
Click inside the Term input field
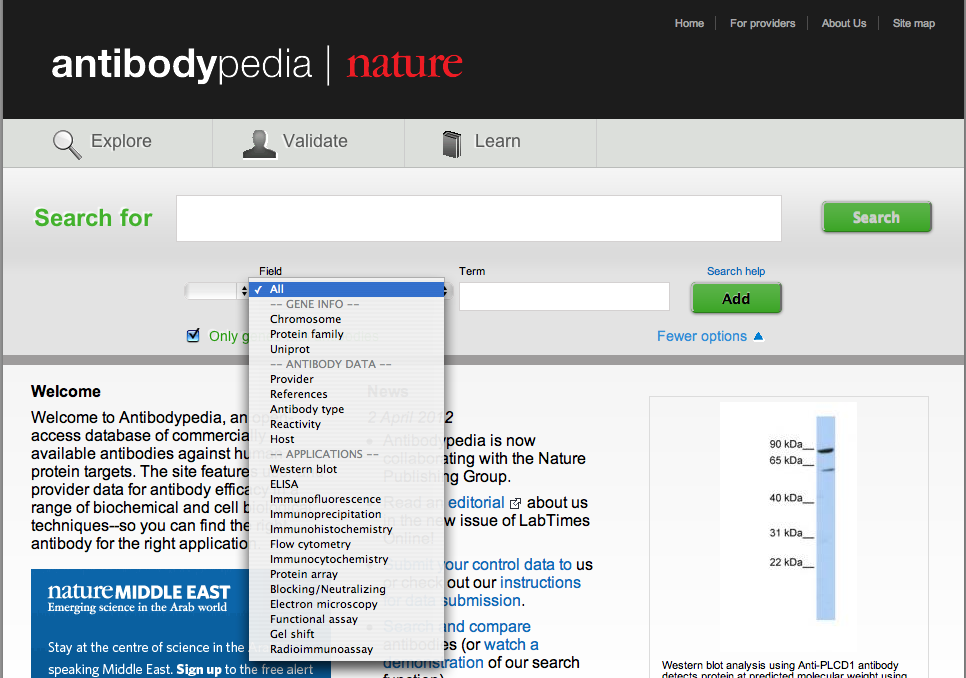coord(564,296)
